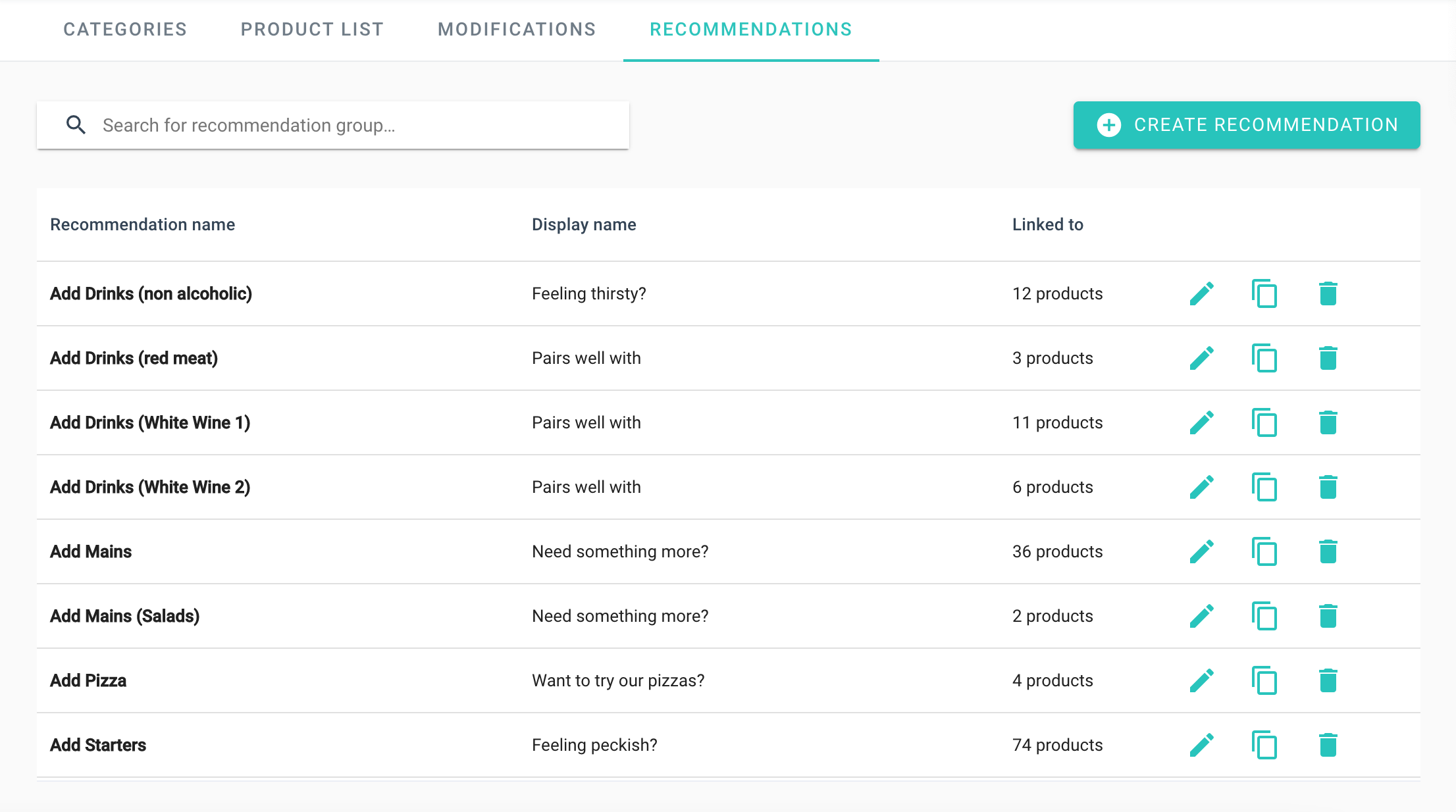
Task: Click the magnifying glass search icon
Action: click(x=76, y=125)
